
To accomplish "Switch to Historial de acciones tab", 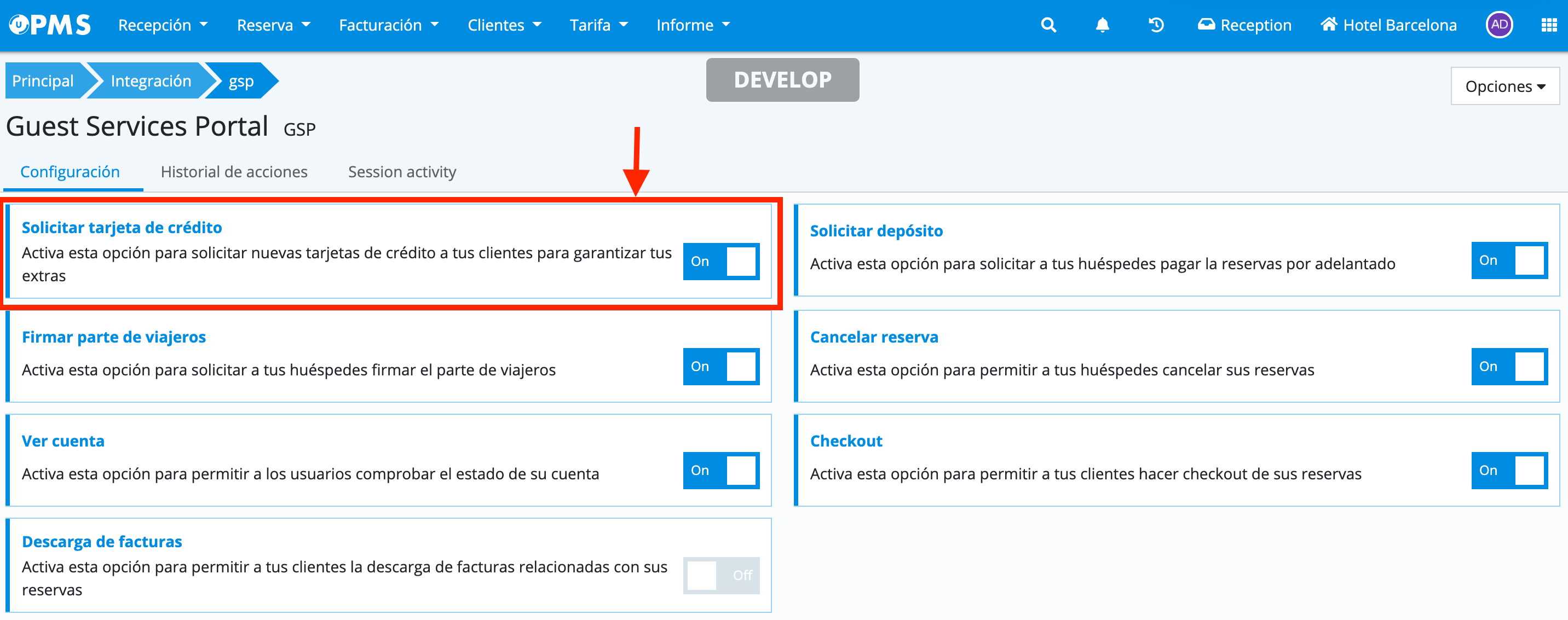I will (x=234, y=172).
